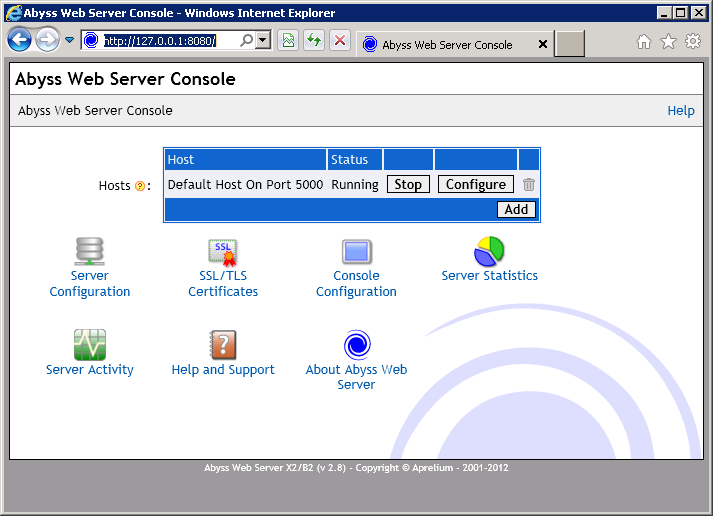Open the Server Statistics link text
The width and height of the screenshot is (713, 516).
click(489, 276)
